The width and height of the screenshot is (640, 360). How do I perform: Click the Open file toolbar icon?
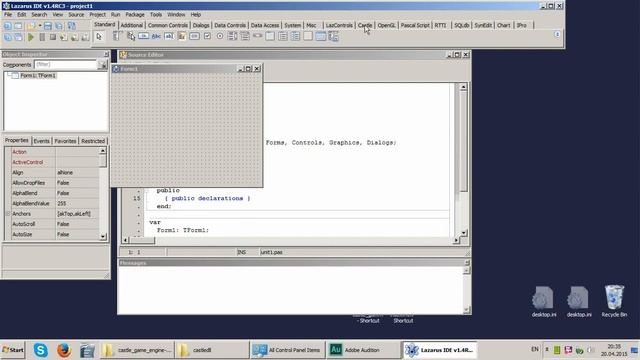pyautogui.click(x=31, y=26)
